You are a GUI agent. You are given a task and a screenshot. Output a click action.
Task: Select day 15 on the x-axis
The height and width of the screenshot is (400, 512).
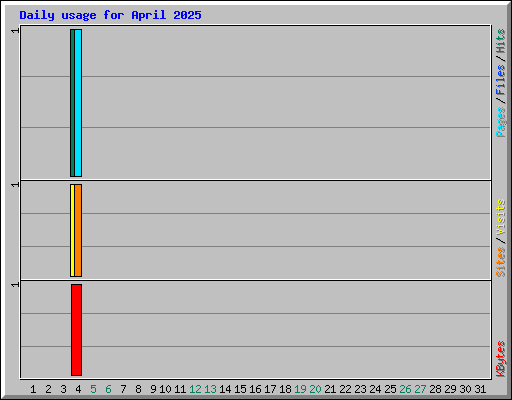240,389
